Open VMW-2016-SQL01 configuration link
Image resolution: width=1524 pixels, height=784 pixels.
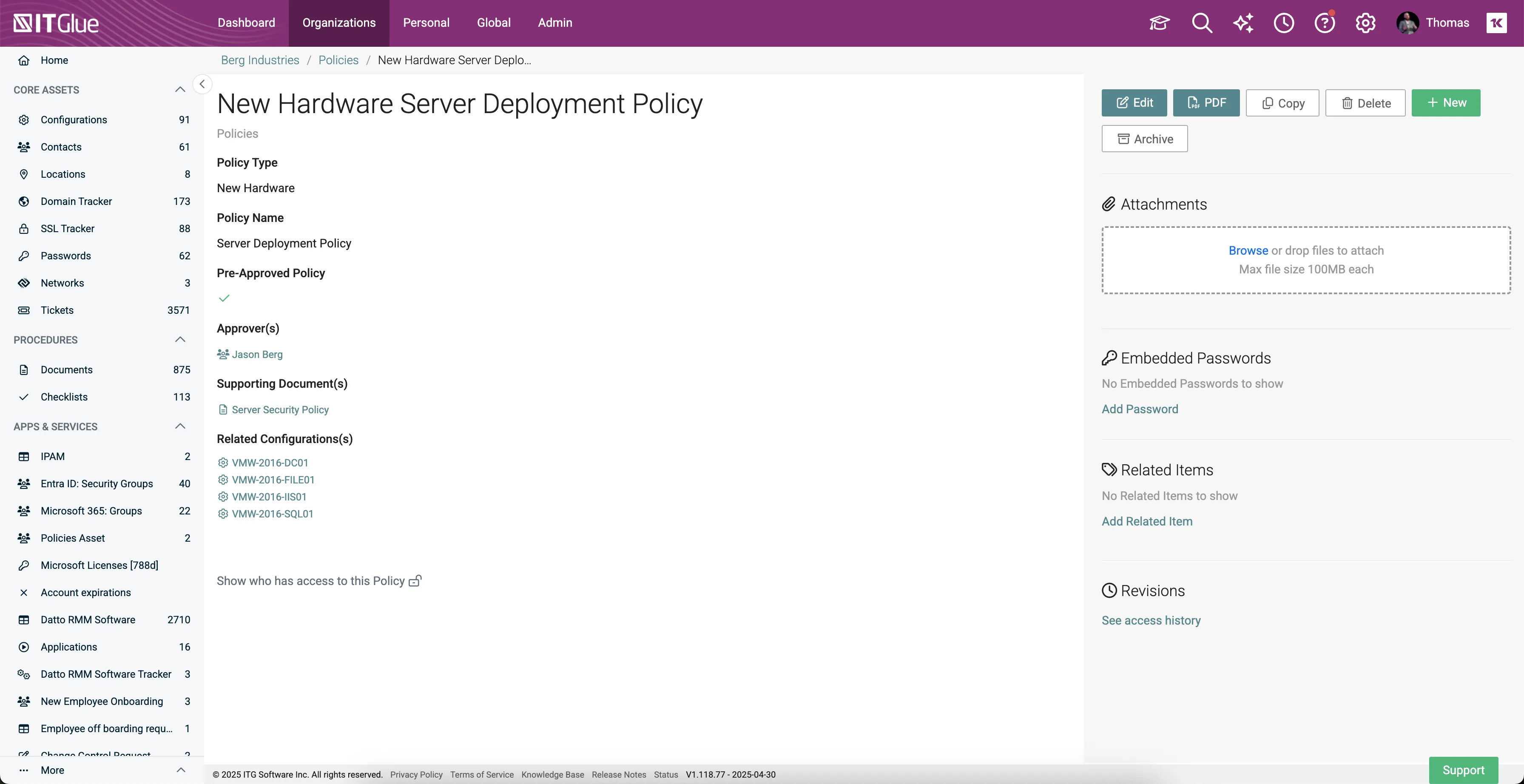pyautogui.click(x=272, y=514)
